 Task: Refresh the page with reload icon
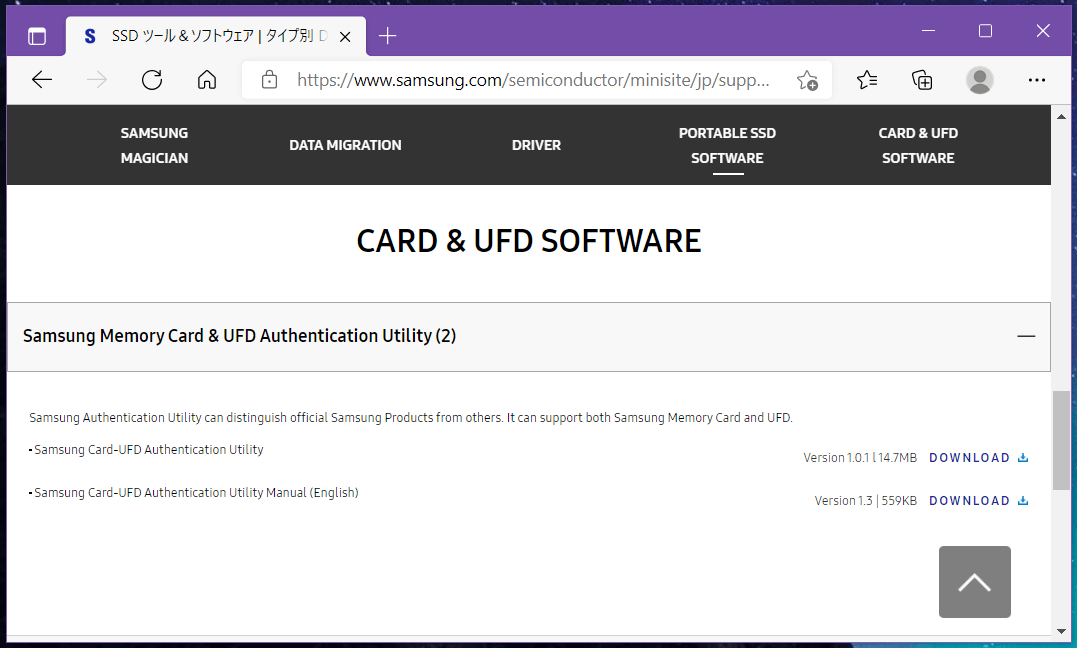coord(152,80)
